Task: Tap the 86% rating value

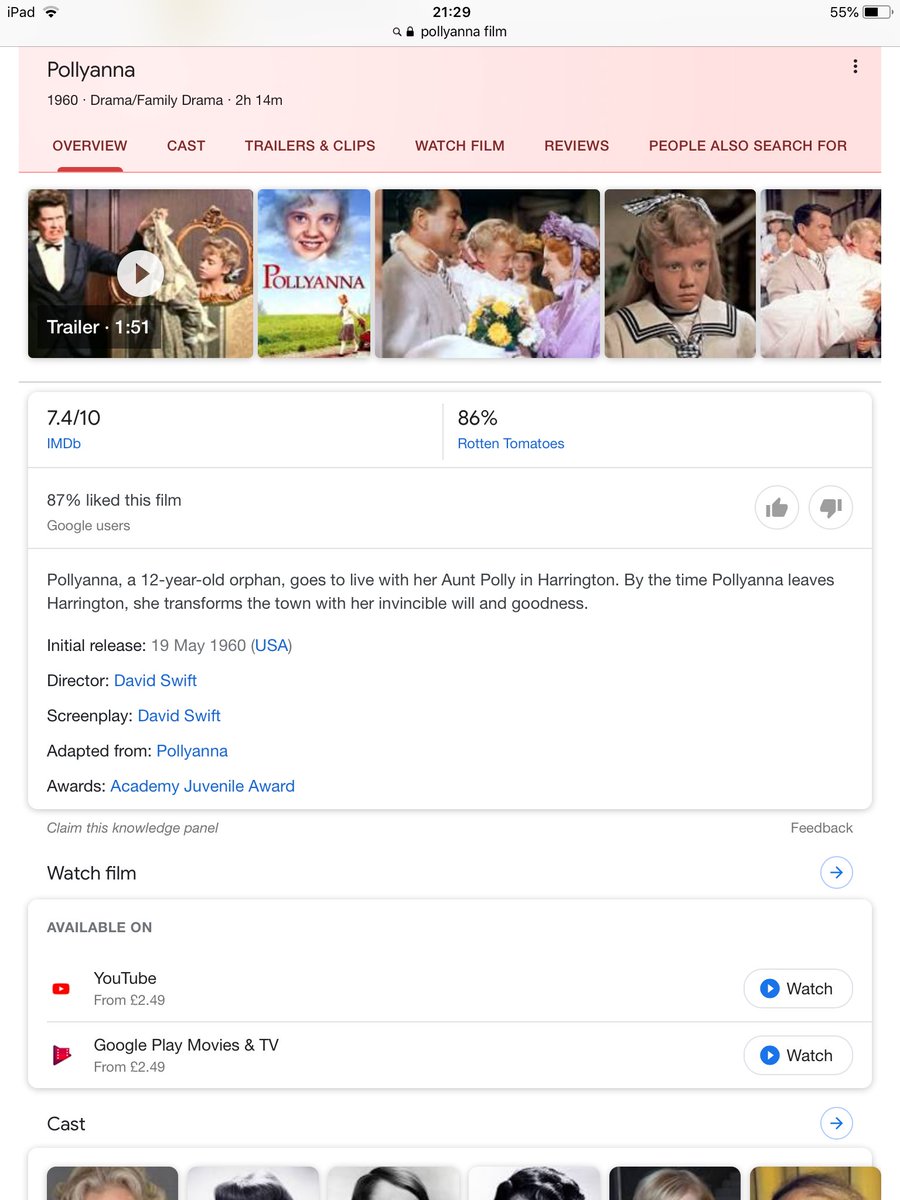Action: tap(477, 418)
